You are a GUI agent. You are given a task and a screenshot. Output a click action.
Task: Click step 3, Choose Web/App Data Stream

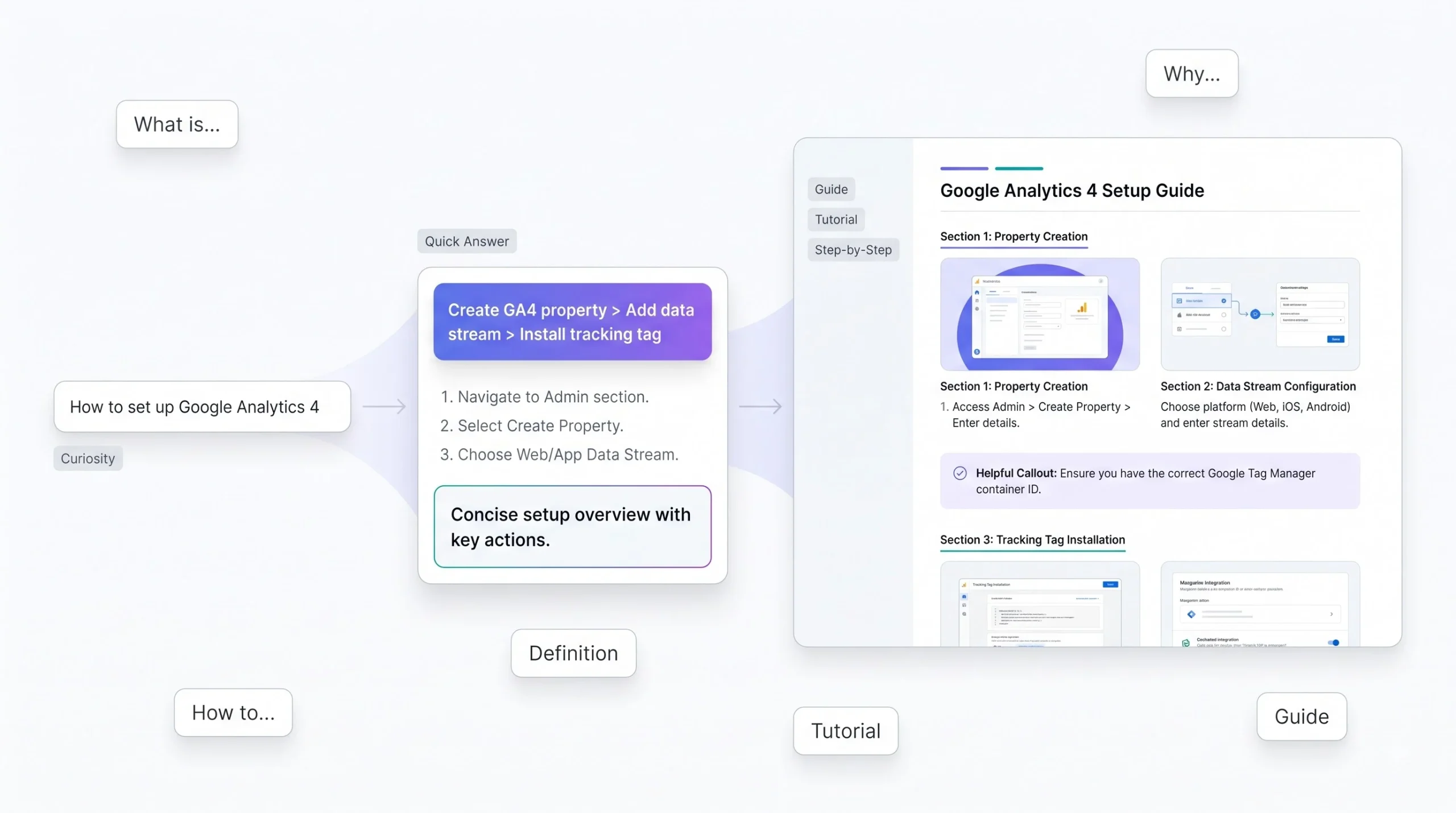[559, 455]
